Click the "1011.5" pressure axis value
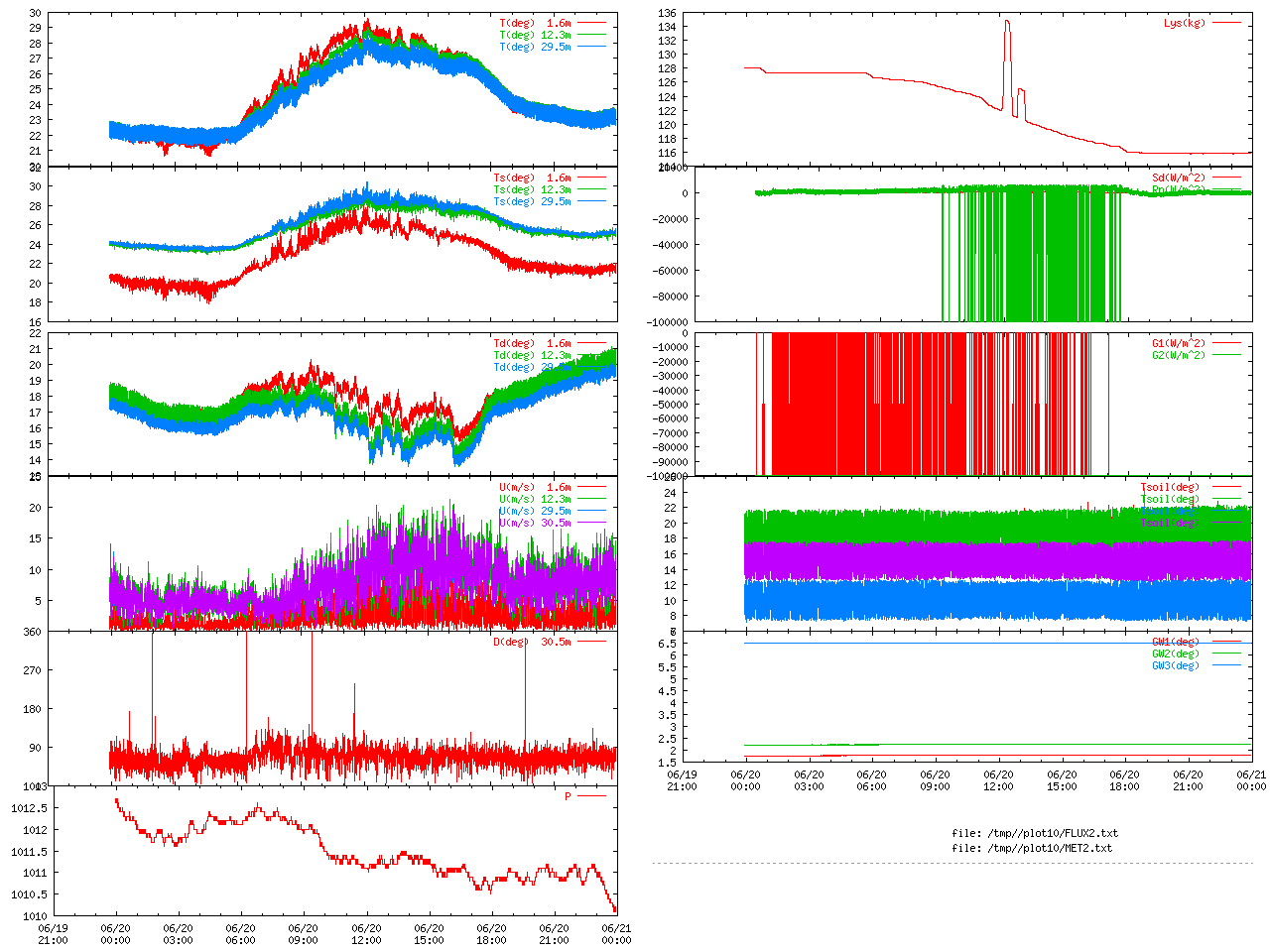This screenshot has height=952, width=1270. tap(29, 852)
